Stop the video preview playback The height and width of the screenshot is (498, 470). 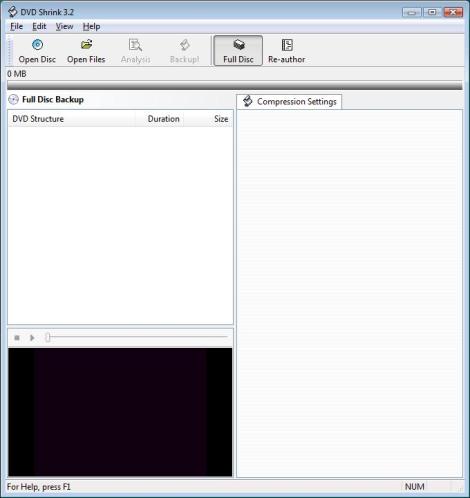point(17,338)
